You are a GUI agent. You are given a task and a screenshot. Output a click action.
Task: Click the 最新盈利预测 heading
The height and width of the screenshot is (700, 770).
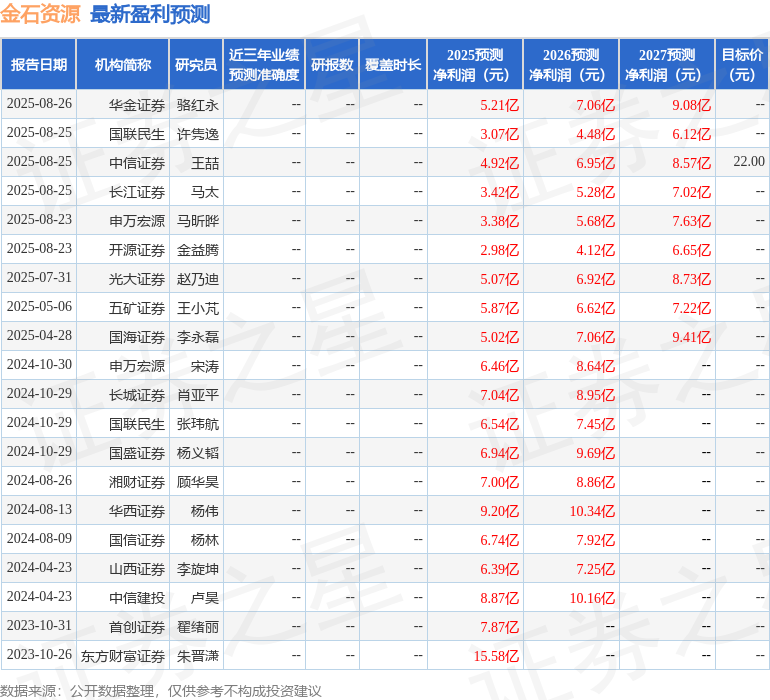pyautogui.click(x=150, y=14)
